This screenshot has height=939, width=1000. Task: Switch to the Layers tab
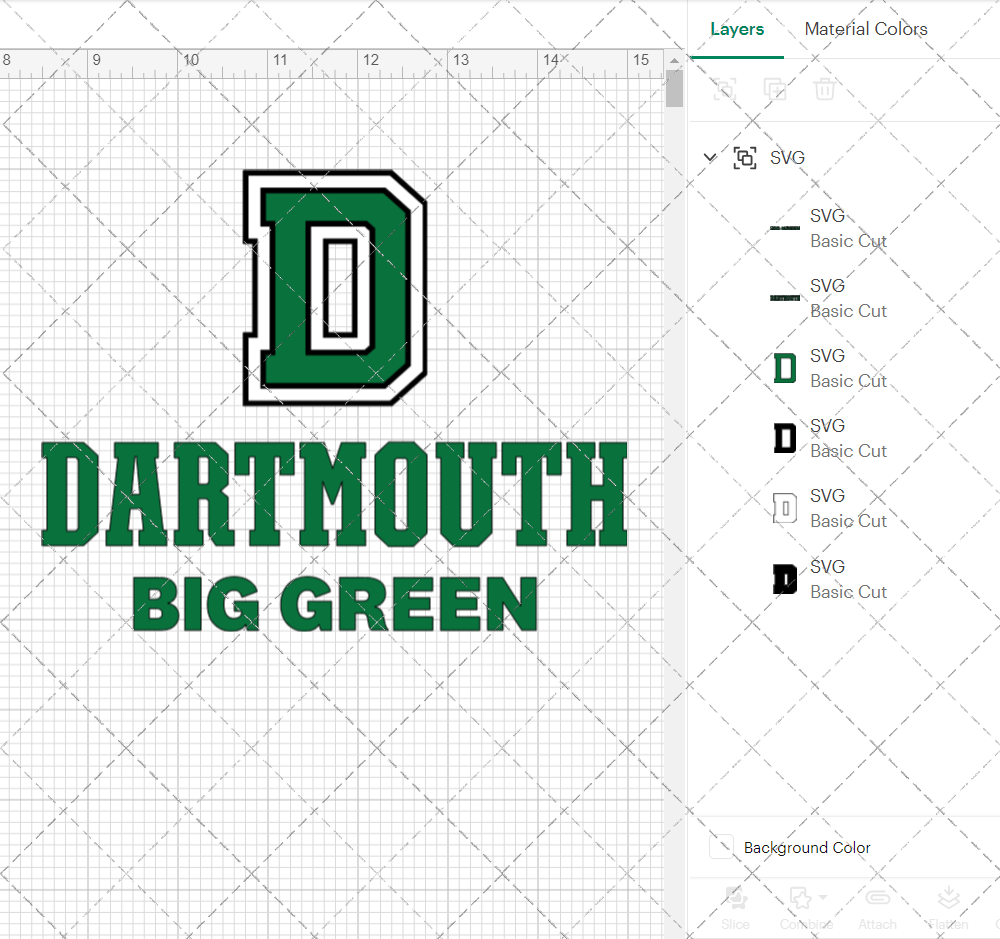point(737,29)
